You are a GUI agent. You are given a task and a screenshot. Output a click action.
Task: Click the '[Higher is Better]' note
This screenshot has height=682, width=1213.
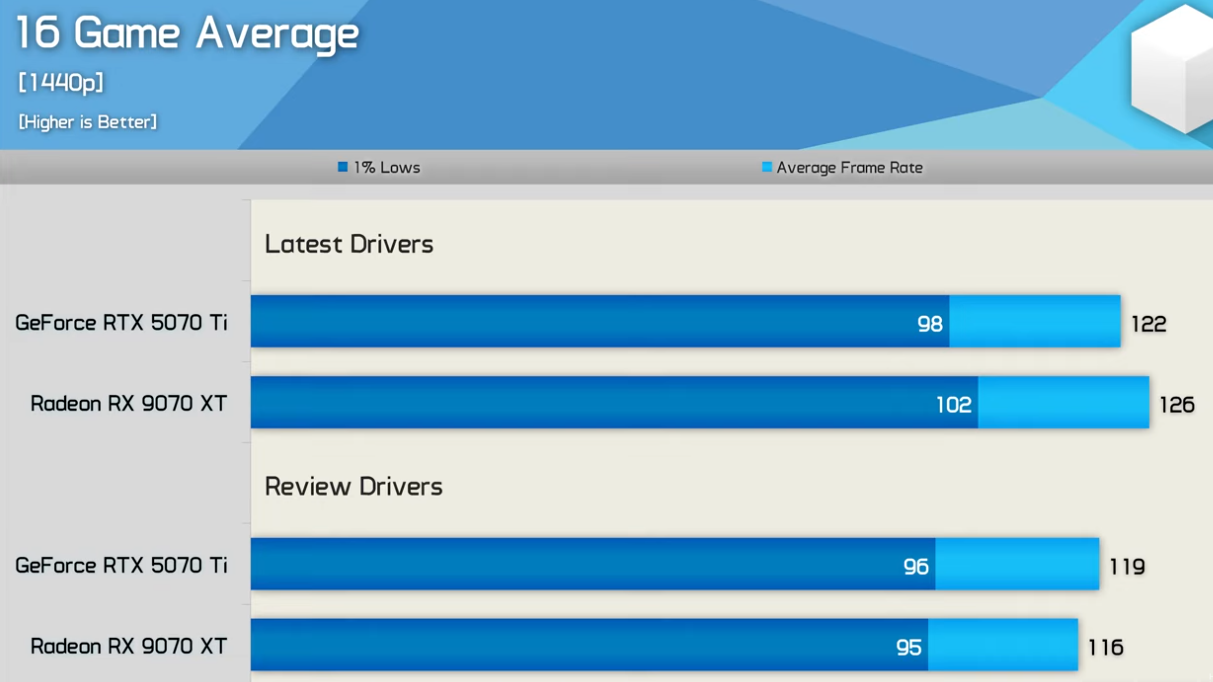pos(88,122)
